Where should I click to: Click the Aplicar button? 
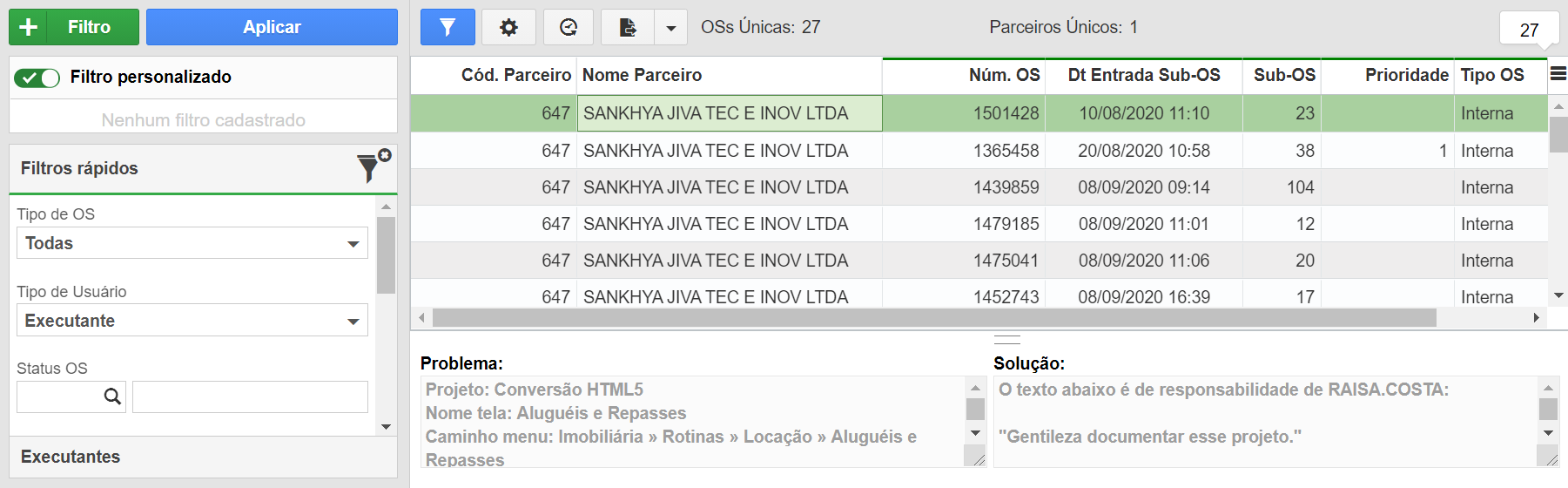[x=272, y=27]
